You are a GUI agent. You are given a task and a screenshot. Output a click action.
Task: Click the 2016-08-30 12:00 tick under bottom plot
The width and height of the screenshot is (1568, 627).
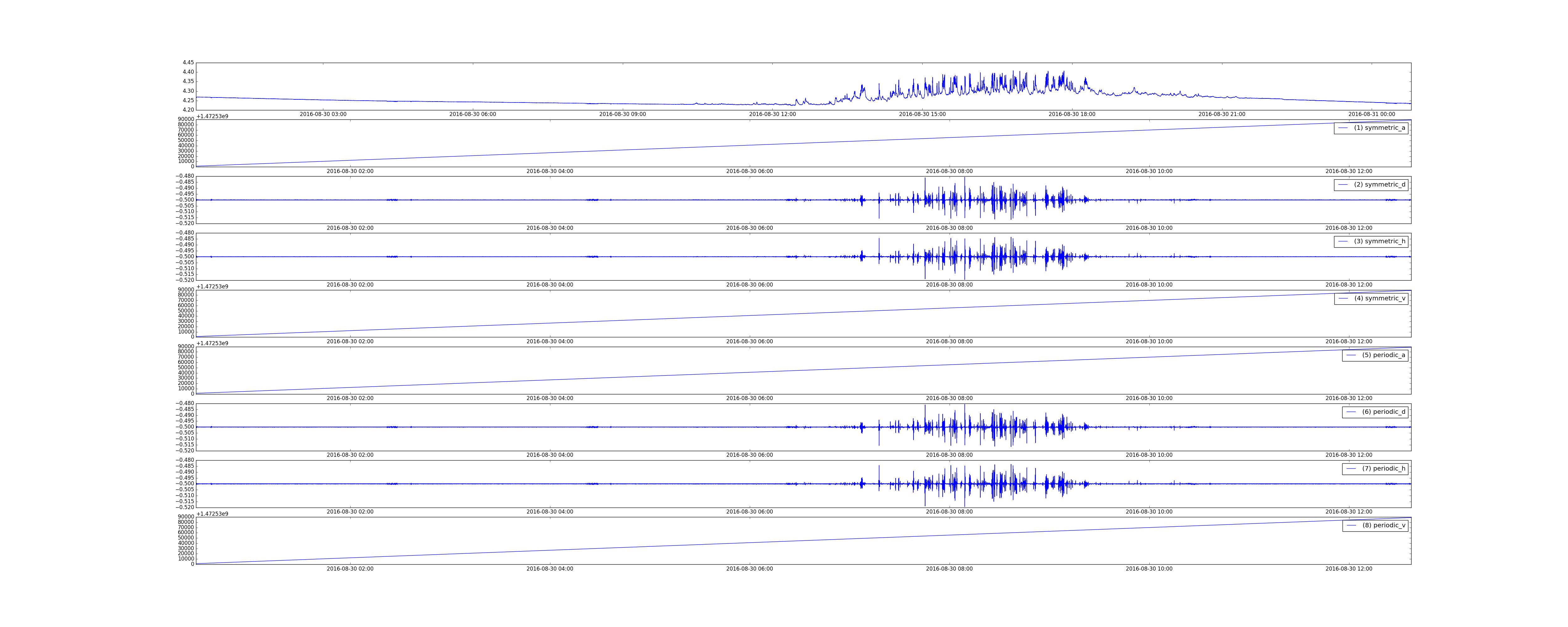tap(1349, 569)
